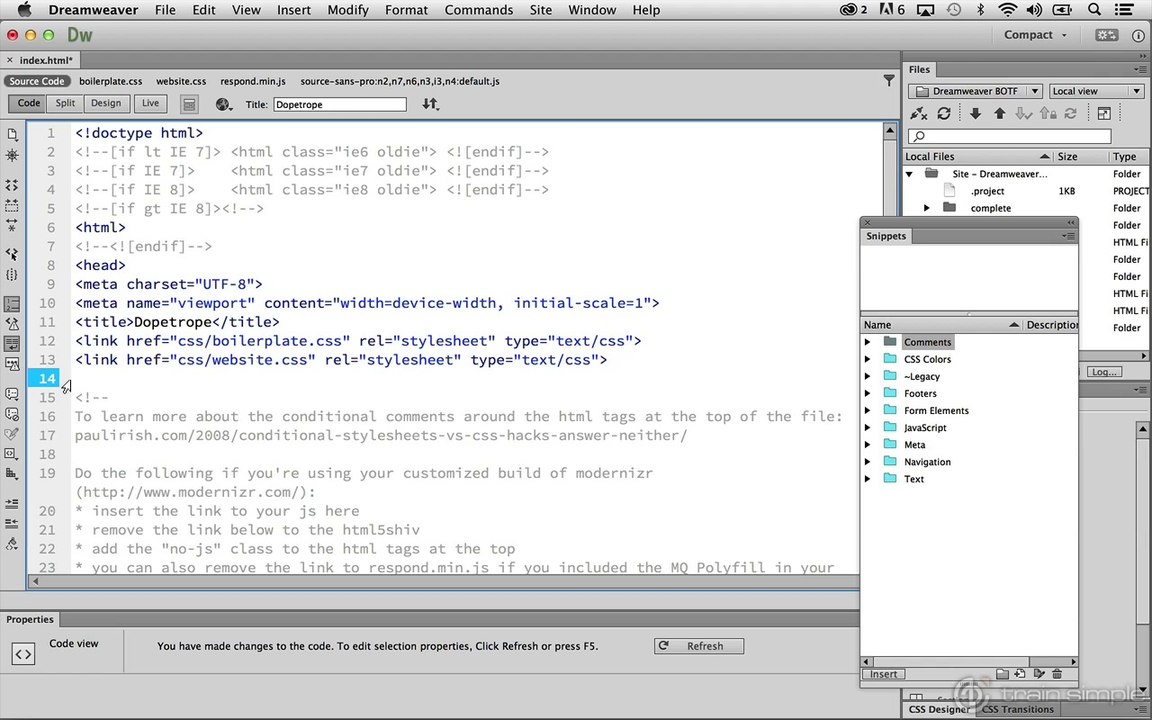1152x720 pixels.
Task: Open the boilerplate.css related file
Action: tap(111, 81)
